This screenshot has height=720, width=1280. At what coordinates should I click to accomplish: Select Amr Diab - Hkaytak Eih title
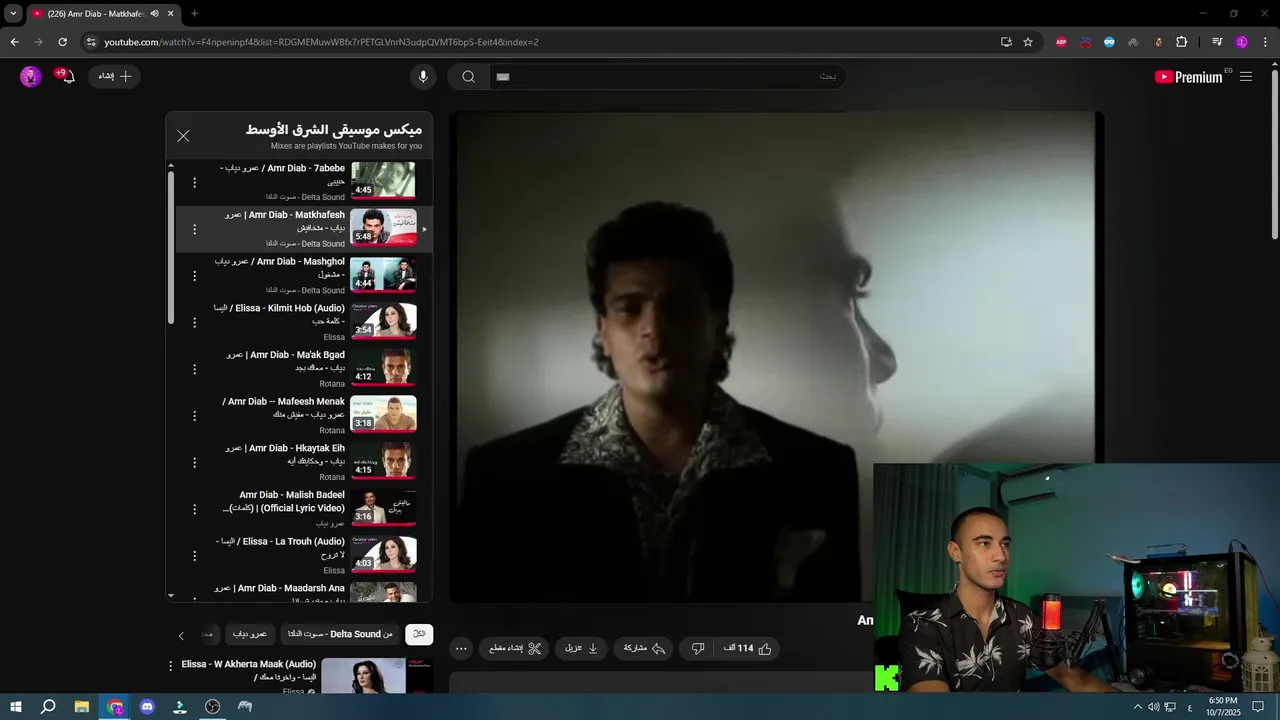click(x=285, y=454)
